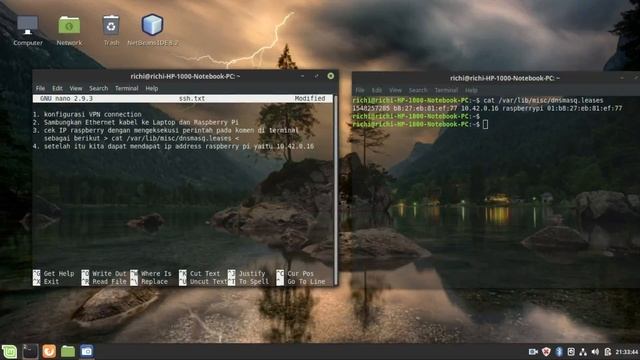Image resolution: width=640 pixels, height=360 pixels.
Task: Open the network connections tray icon
Action: point(583,352)
